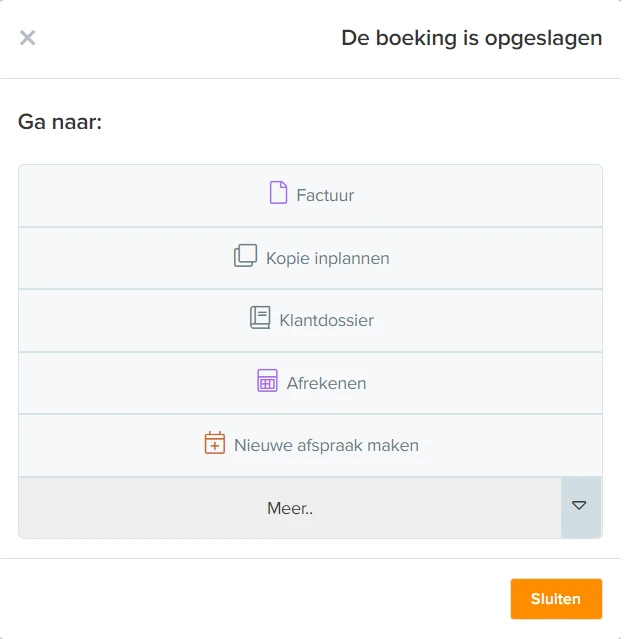Choose Afrekenen from the list
The width and height of the screenshot is (627, 639).
pos(310,383)
